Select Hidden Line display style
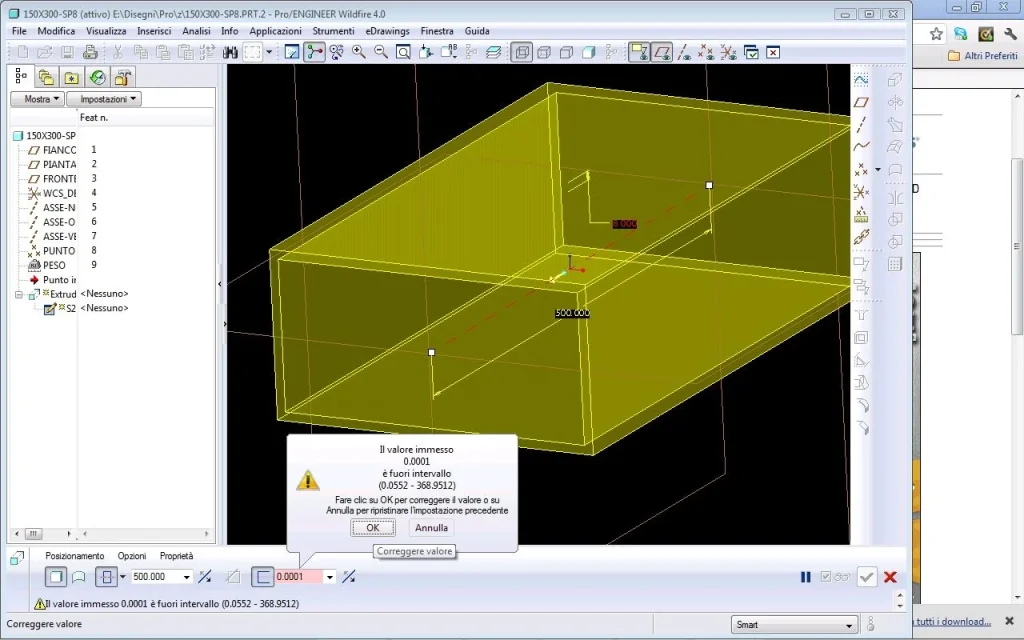This screenshot has width=1024, height=640. (544, 52)
